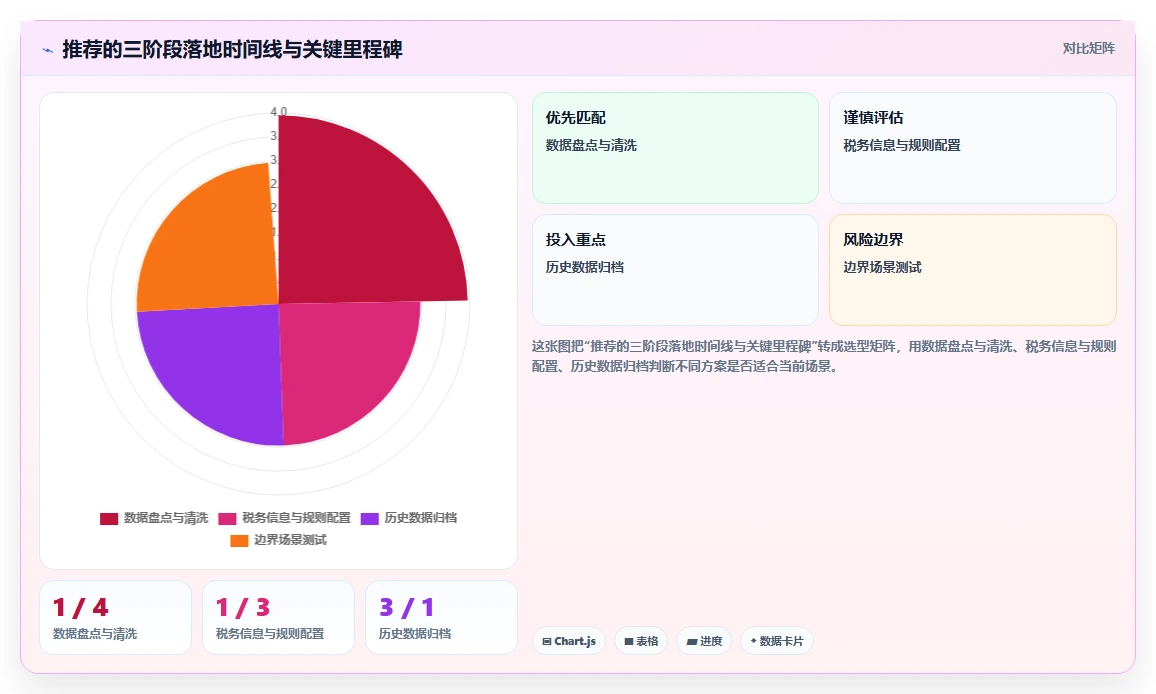1156x694 pixels.
Task: Click the square icon in 表格 chip
Action: click(629, 642)
